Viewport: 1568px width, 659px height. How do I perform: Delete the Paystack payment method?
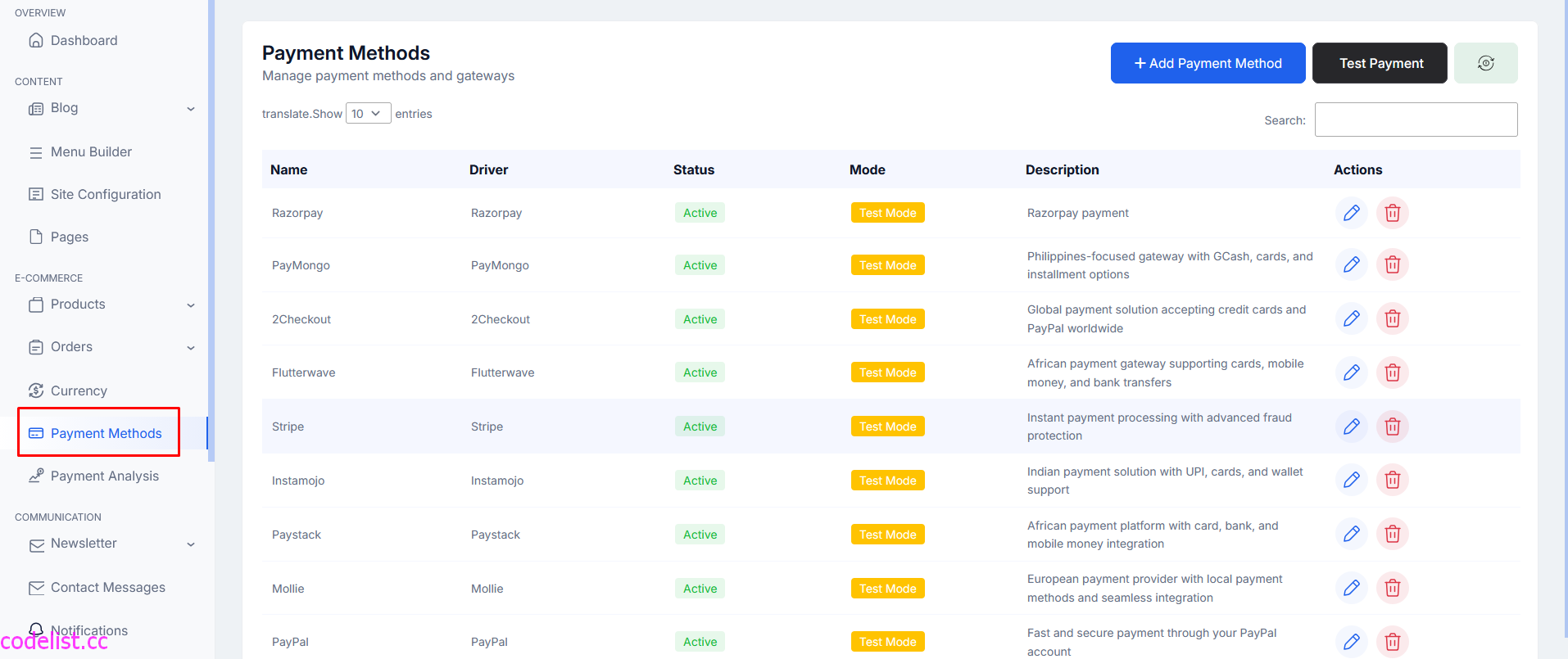click(1393, 534)
